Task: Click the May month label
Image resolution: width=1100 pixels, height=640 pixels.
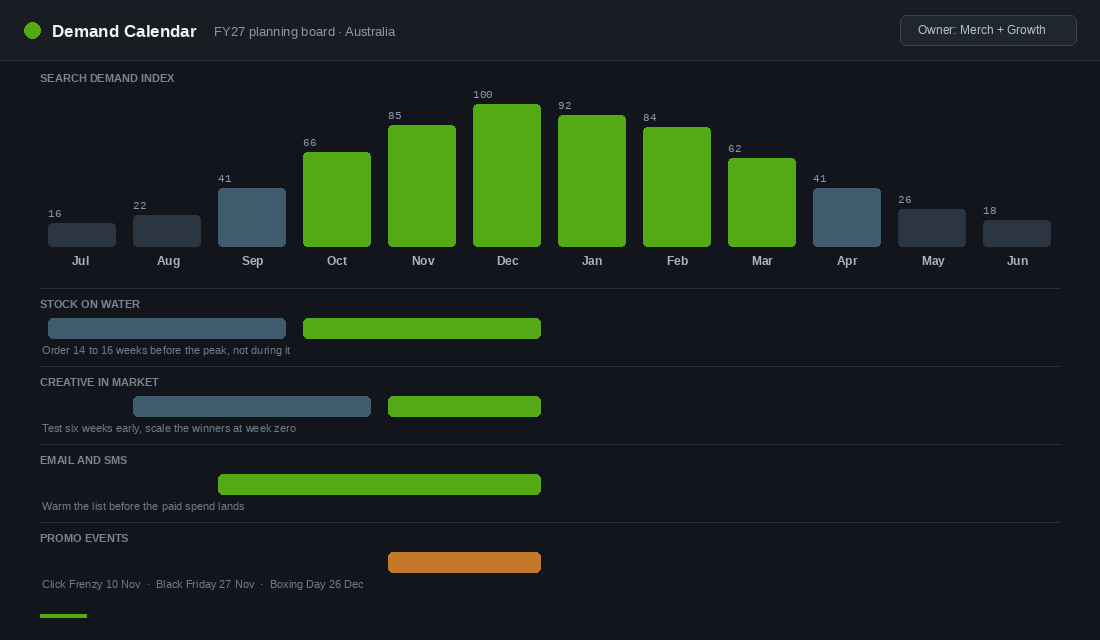Action: click(932, 261)
